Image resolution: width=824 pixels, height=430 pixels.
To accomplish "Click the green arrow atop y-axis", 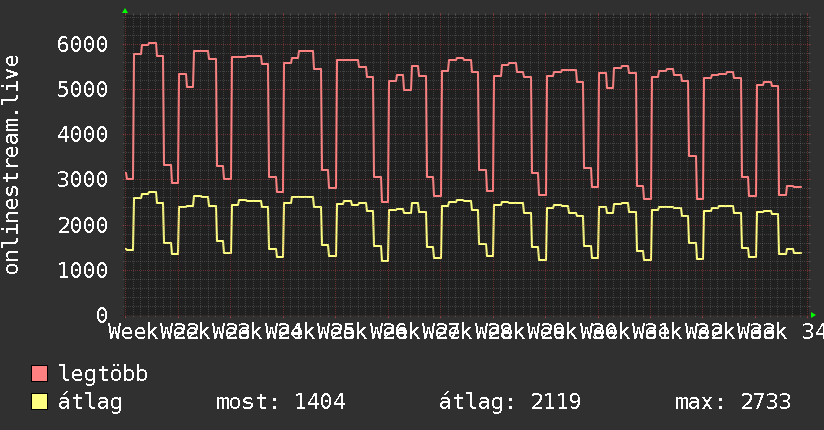I will [x=125, y=11].
